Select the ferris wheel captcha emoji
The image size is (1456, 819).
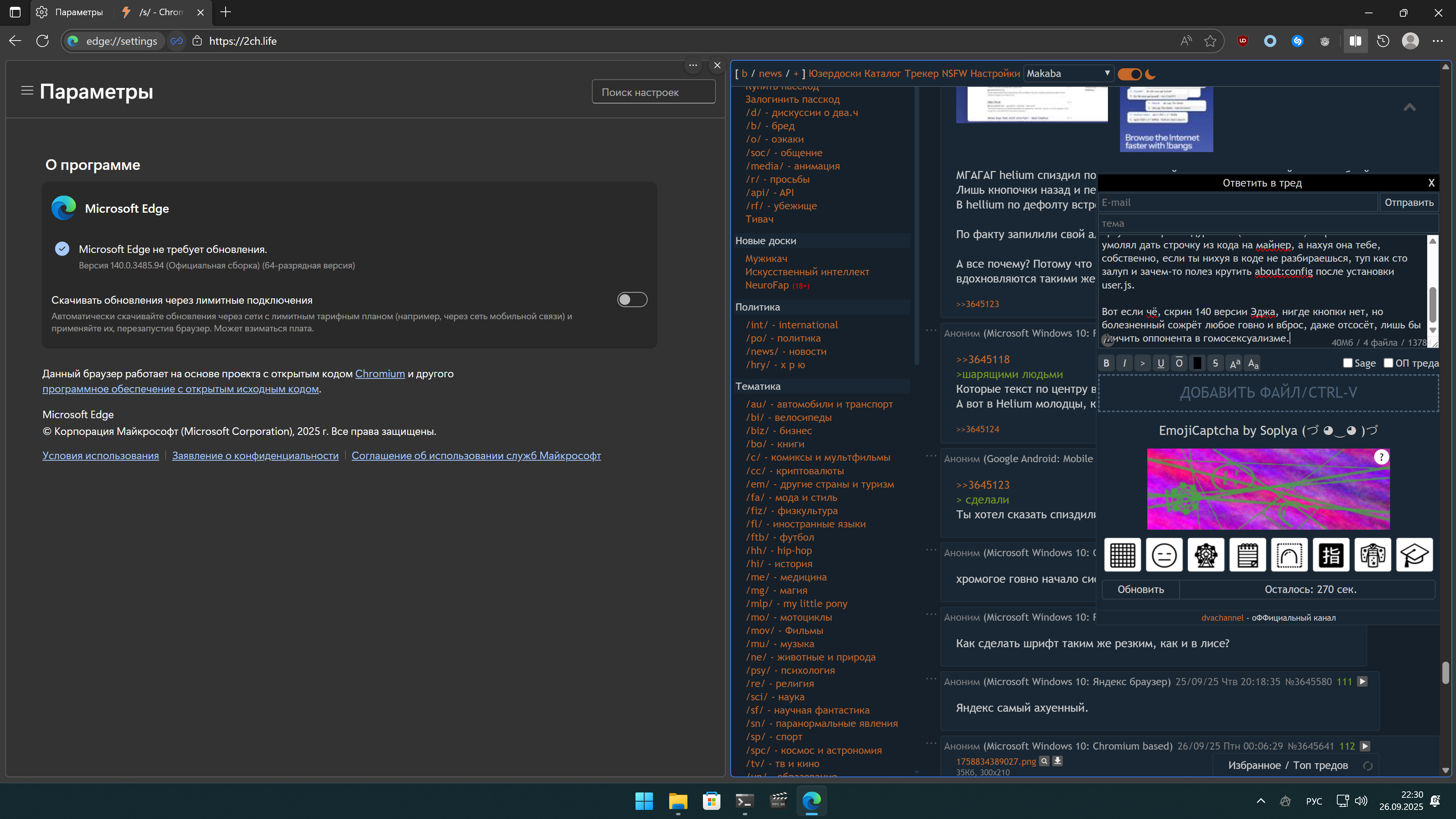[x=1206, y=554]
